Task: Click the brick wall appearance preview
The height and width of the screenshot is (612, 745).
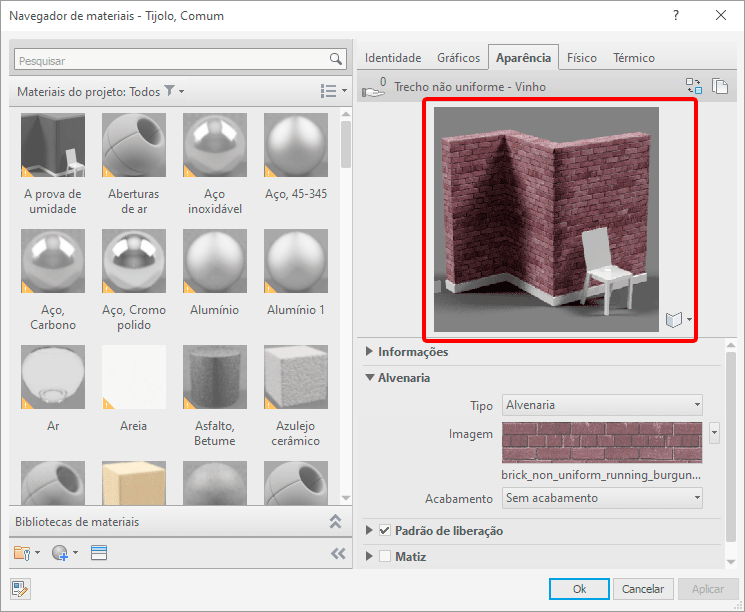Action: [x=546, y=219]
